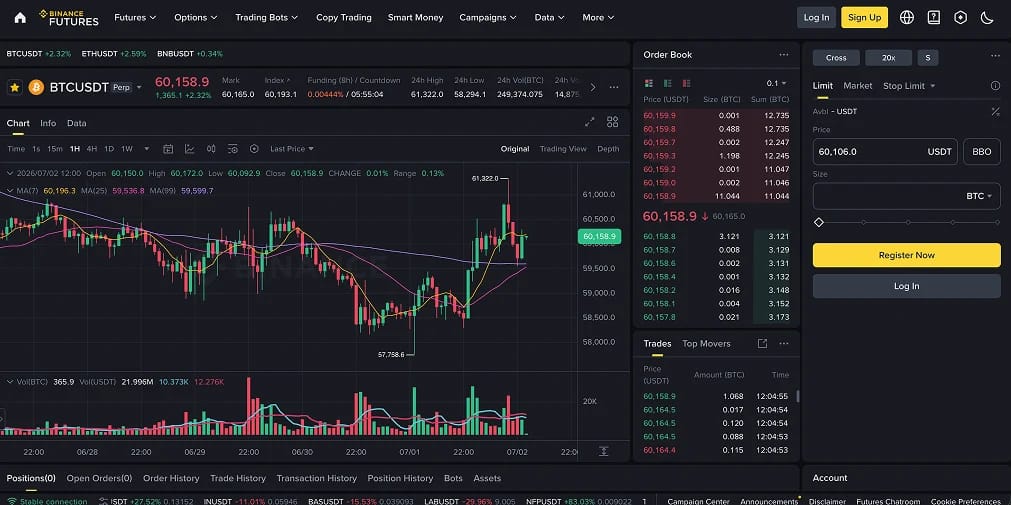Pop out the Trades panel

tap(762, 344)
